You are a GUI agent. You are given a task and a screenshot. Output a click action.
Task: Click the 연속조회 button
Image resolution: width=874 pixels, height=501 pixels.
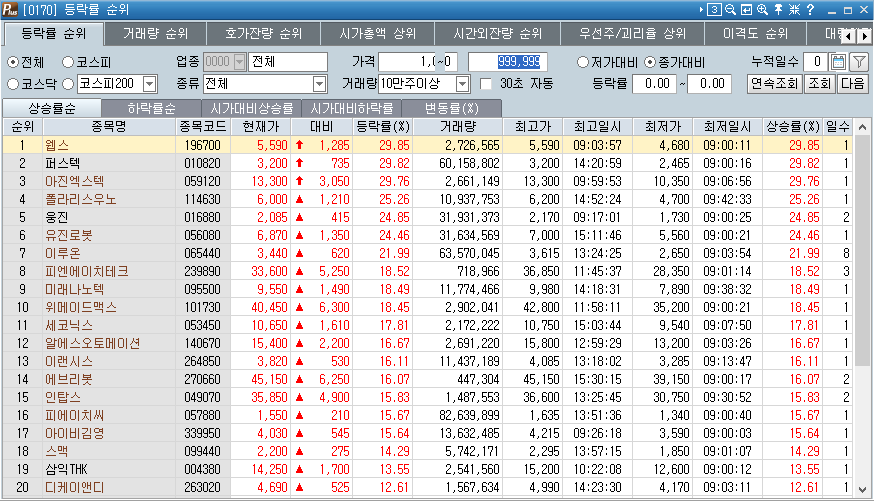[x=774, y=84]
